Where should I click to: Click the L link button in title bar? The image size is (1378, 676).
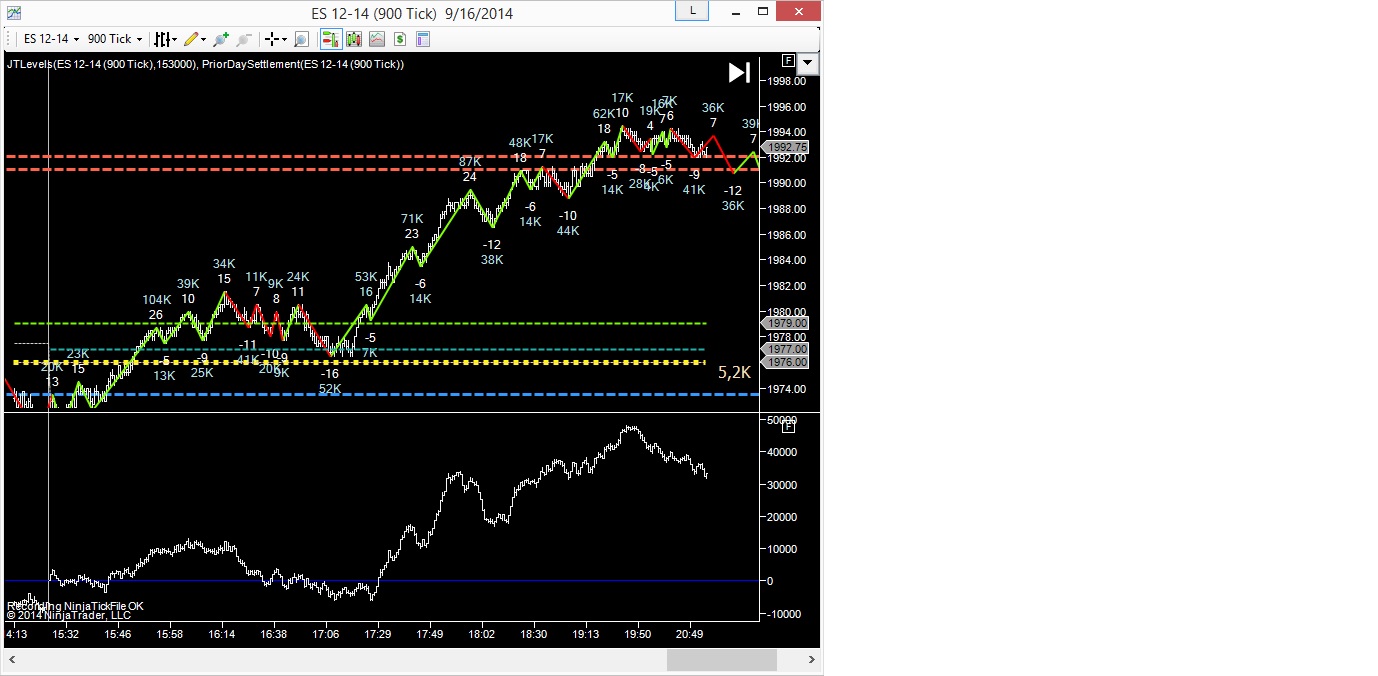tap(691, 10)
